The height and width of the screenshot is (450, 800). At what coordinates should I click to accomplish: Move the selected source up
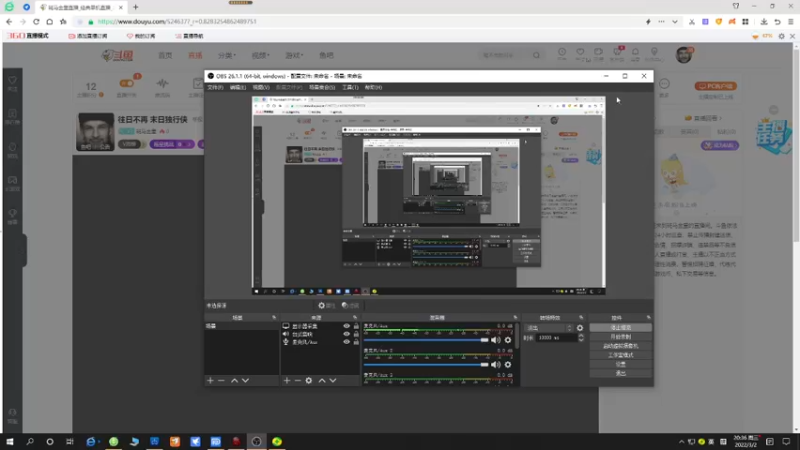point(322,381)
